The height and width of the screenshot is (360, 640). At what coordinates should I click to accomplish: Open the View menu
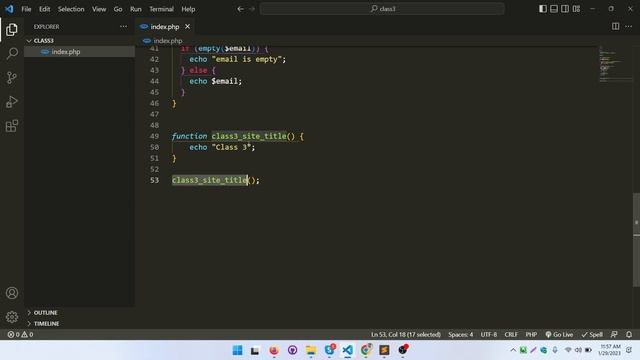click(99, 9)
